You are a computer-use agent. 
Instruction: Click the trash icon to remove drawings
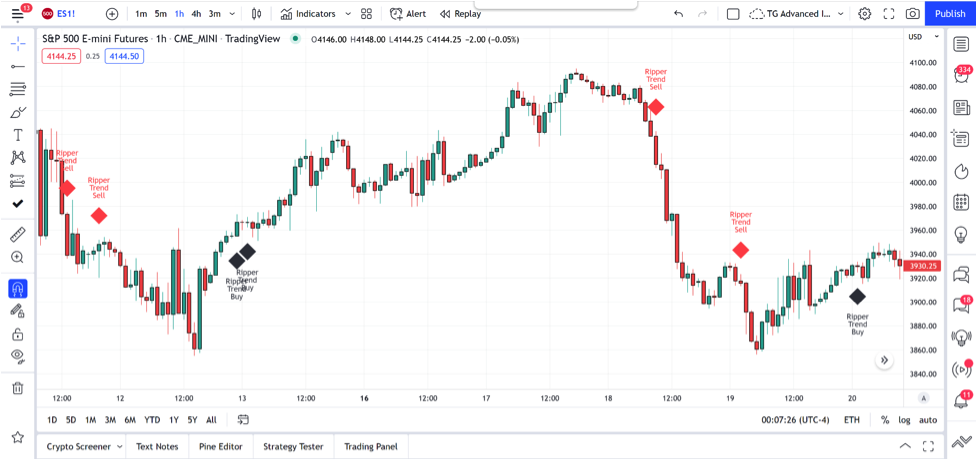point(17,388)
